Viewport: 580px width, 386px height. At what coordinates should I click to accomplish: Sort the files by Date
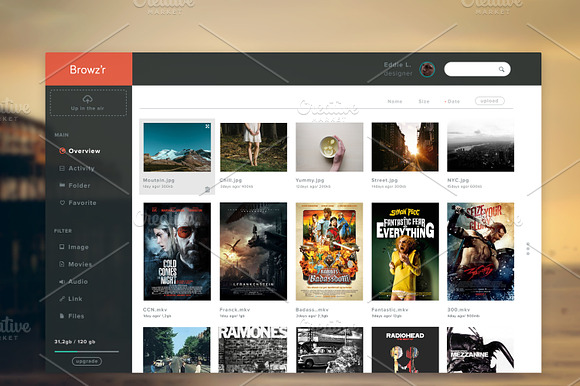click(x=452, y=101)
